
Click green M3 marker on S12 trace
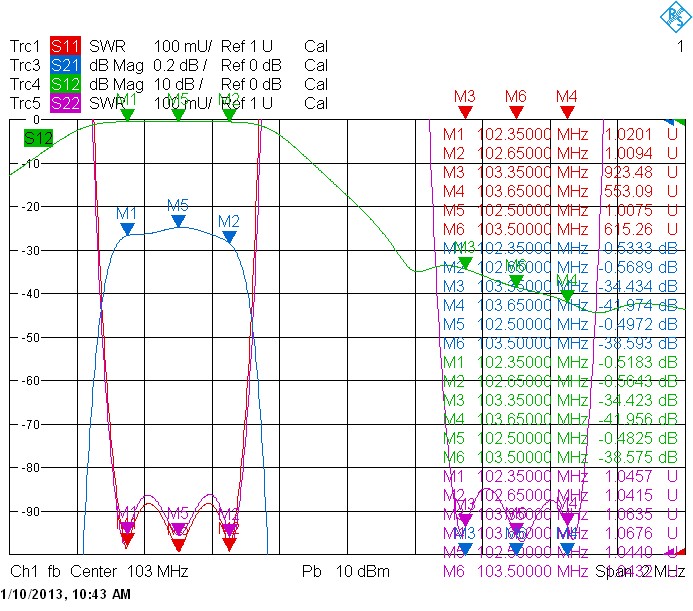[x=465, y=263]
